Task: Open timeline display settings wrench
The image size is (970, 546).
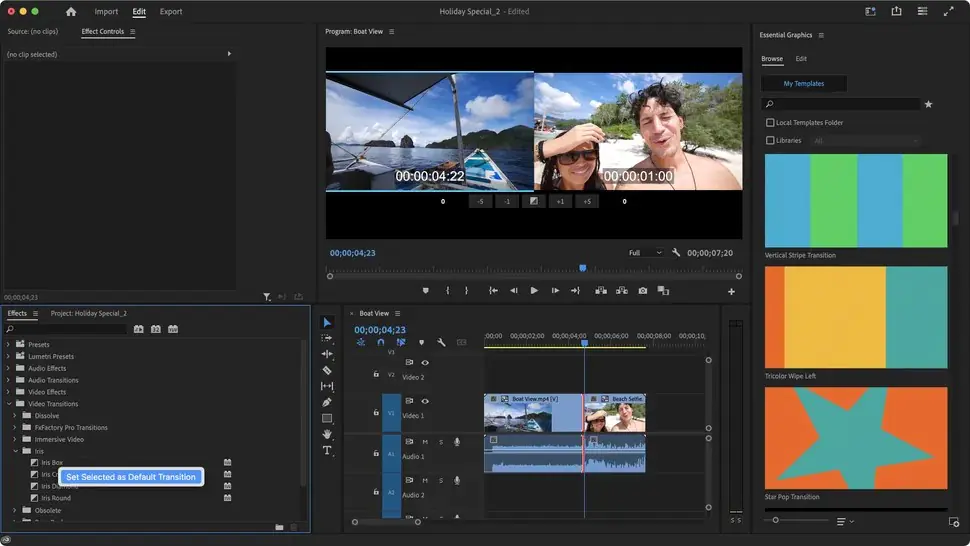Action: click(441, 342)
